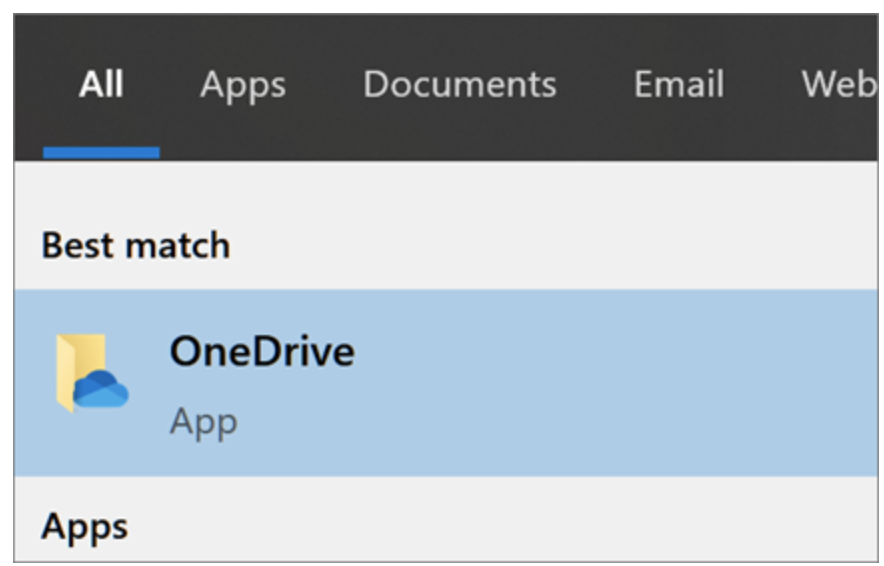Click the 'App' label under OneDrive
884x566 pixels.
[x=203, y=421]
